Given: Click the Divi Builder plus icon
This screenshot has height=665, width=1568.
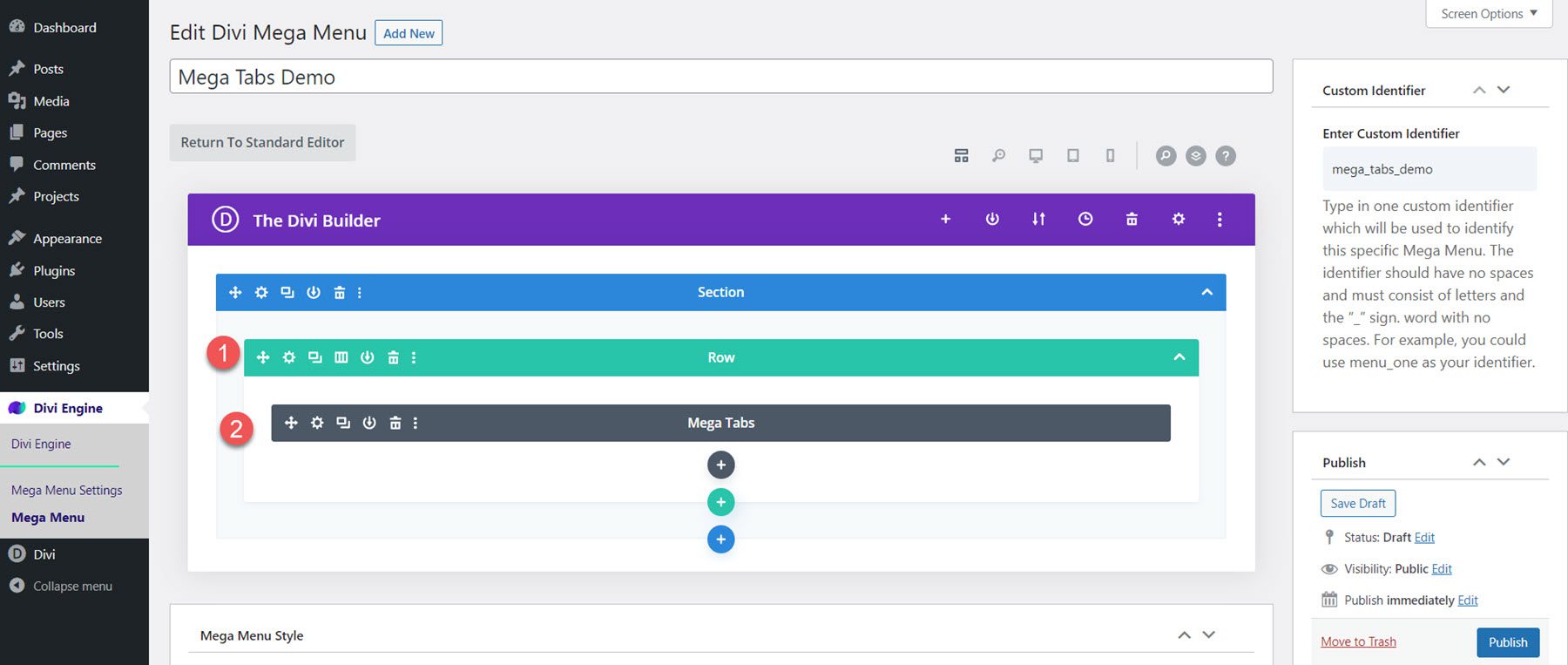Looking at the screenshot, I should [x=945, y=220].
